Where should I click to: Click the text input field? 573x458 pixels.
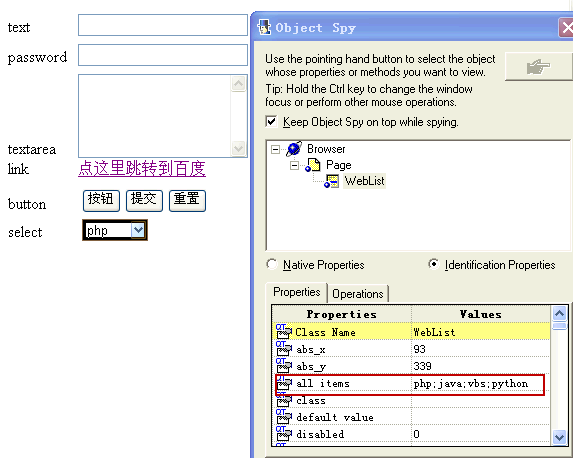click(x=163, y=25)
